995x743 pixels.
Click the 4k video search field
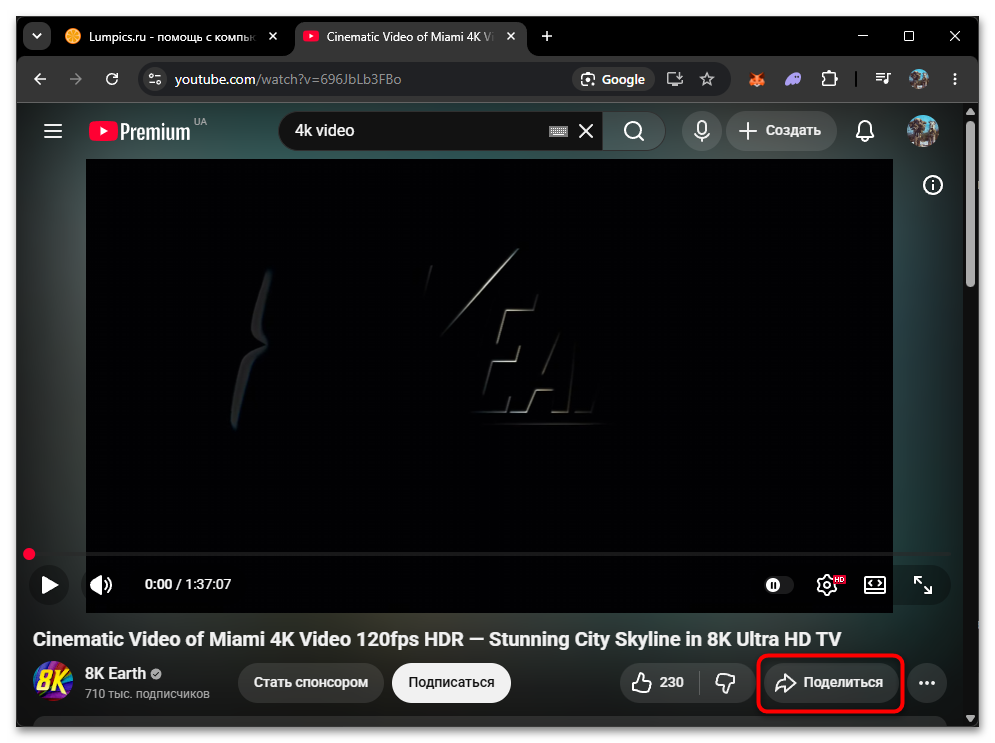click(x=419, y=131)
